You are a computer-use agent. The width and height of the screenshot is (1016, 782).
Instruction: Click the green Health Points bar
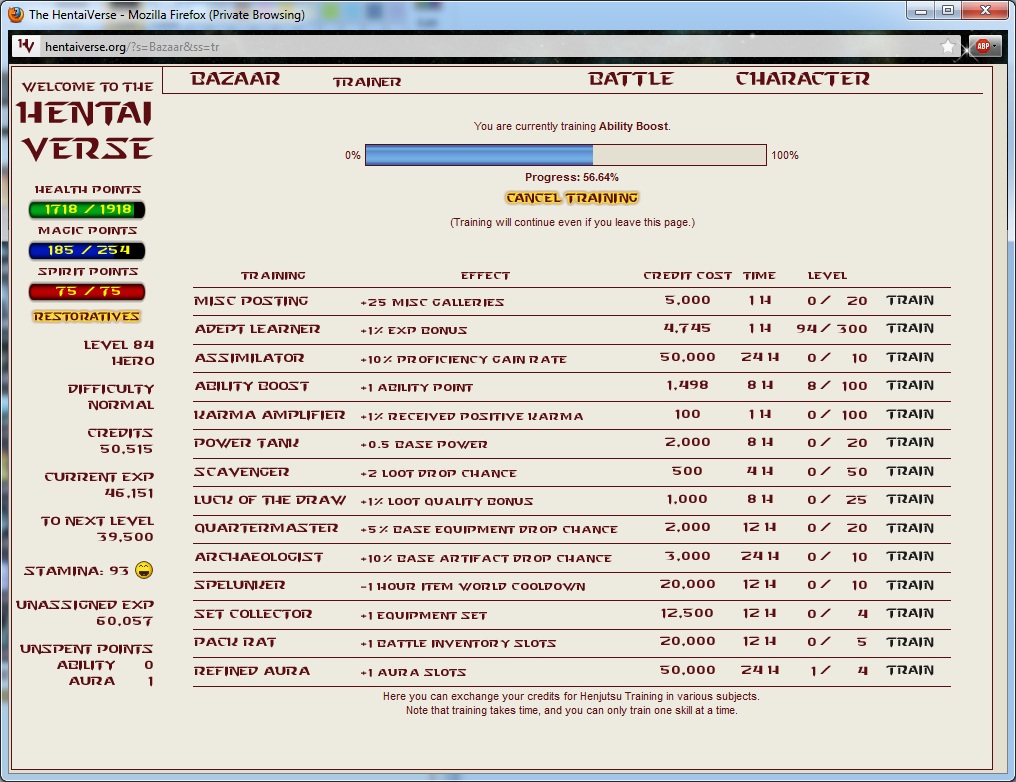point(87,209)
